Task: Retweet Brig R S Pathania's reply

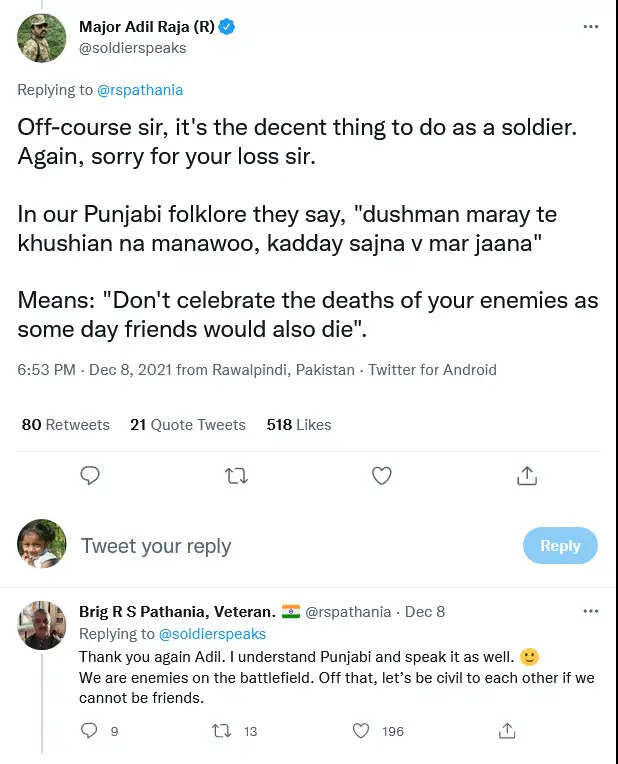Action: pyautogui.click(x=222, y=731)
